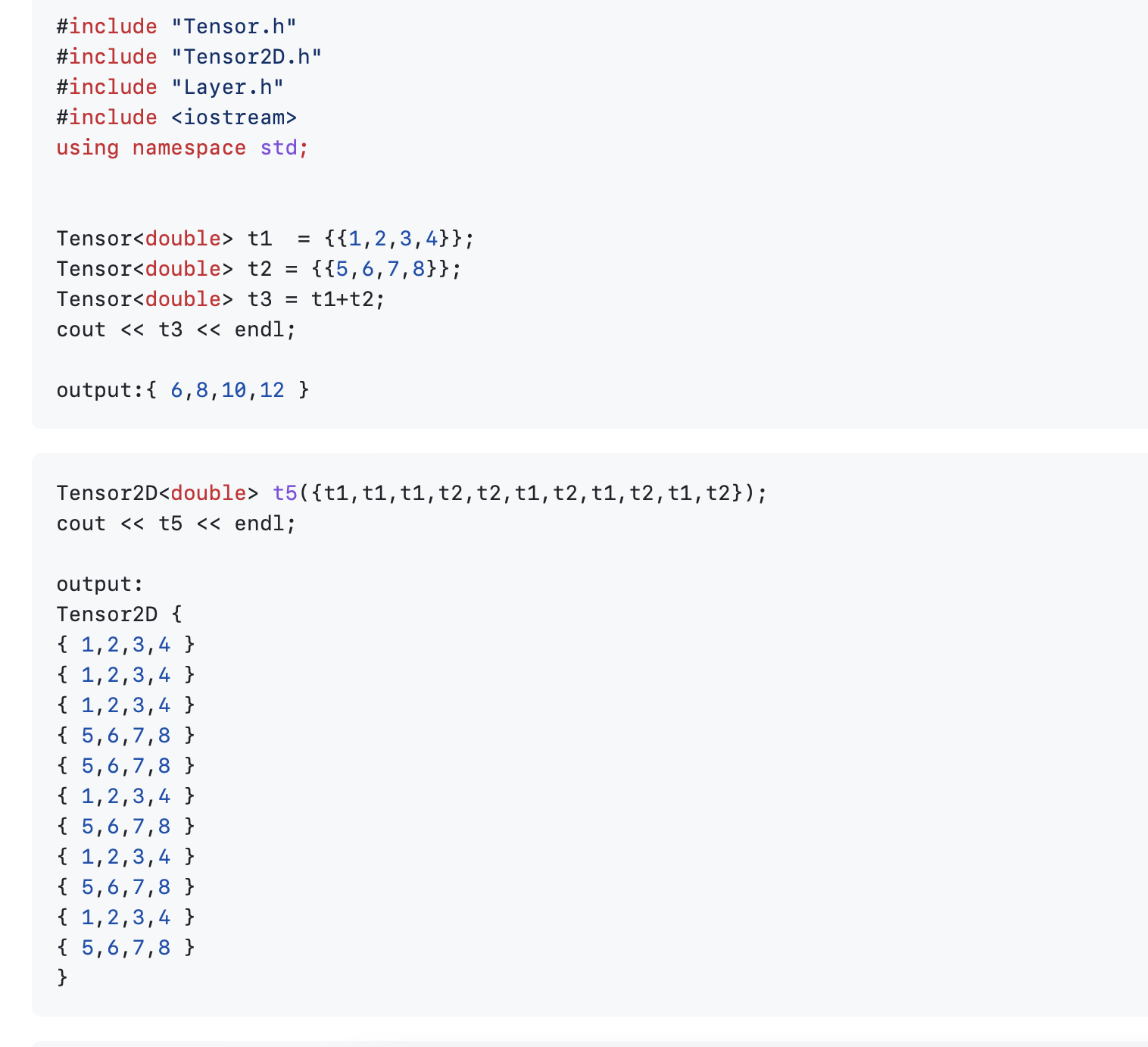Click the t1+t2 expression
This screenshot has height=1047, width=1148.
pyautogui.click(x=348, y=299)
